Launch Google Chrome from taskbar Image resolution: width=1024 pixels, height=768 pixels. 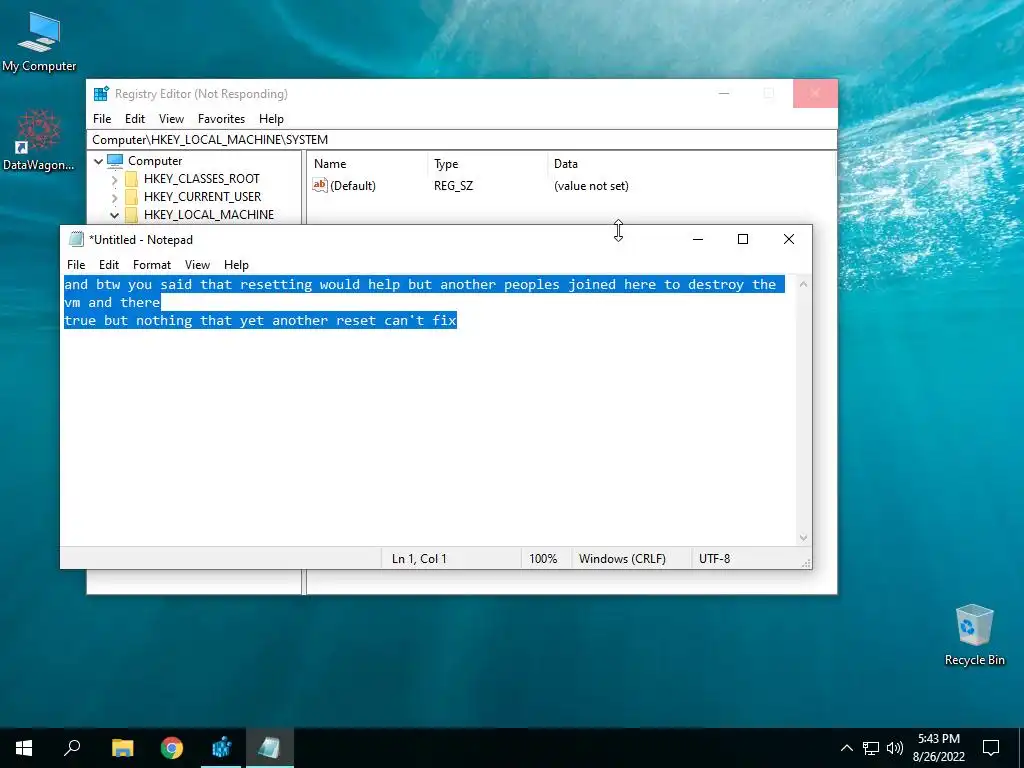172,748
